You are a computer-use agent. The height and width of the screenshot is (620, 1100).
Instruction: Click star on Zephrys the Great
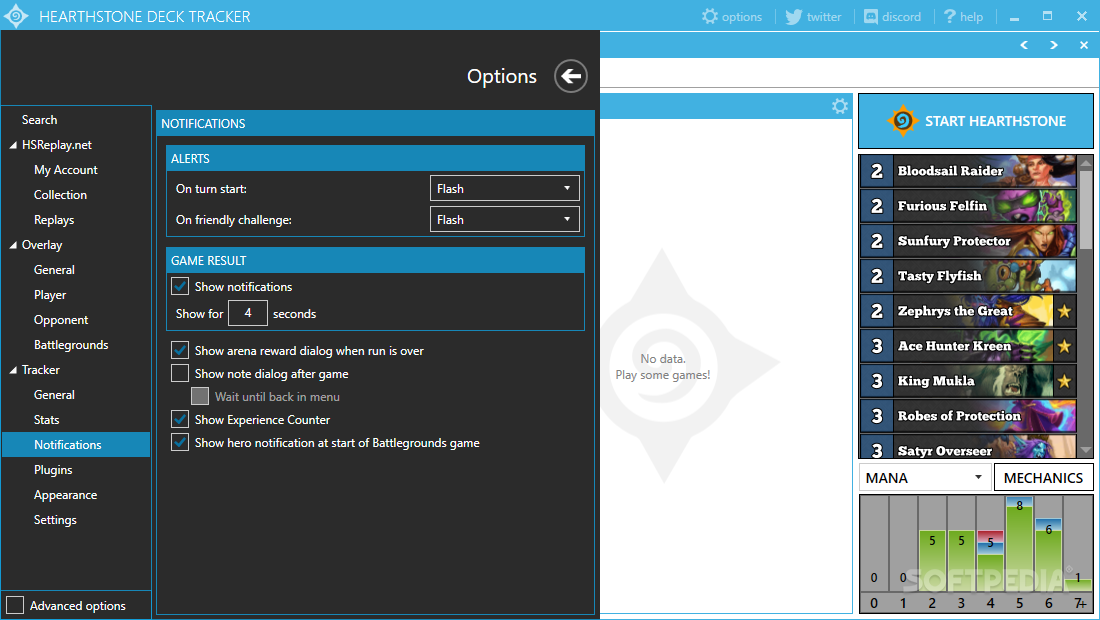[1064, 311]
